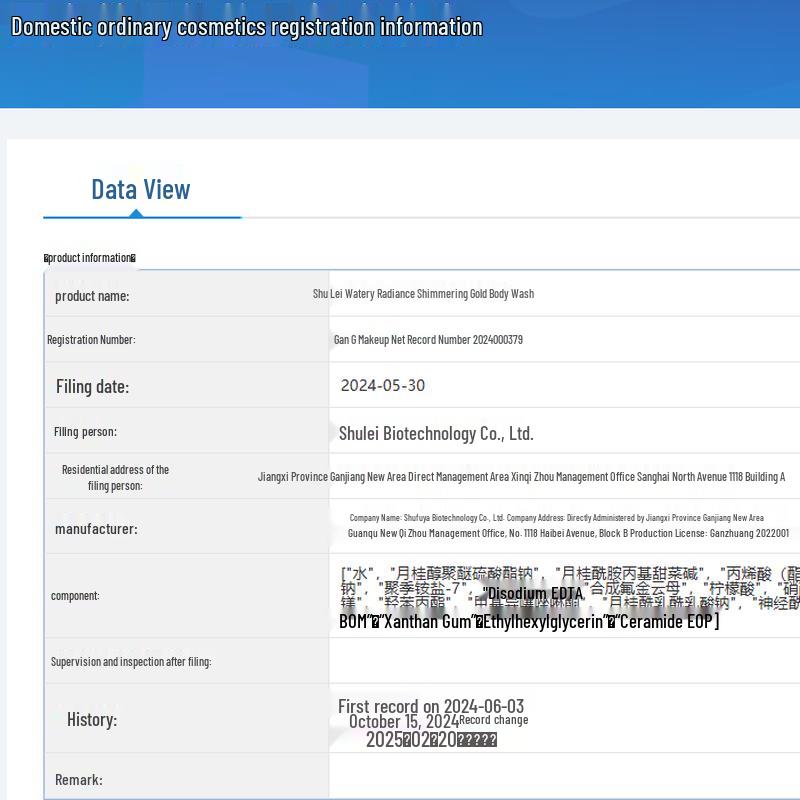
Task: Click the Residential address of filing person label
Action: 115,477
